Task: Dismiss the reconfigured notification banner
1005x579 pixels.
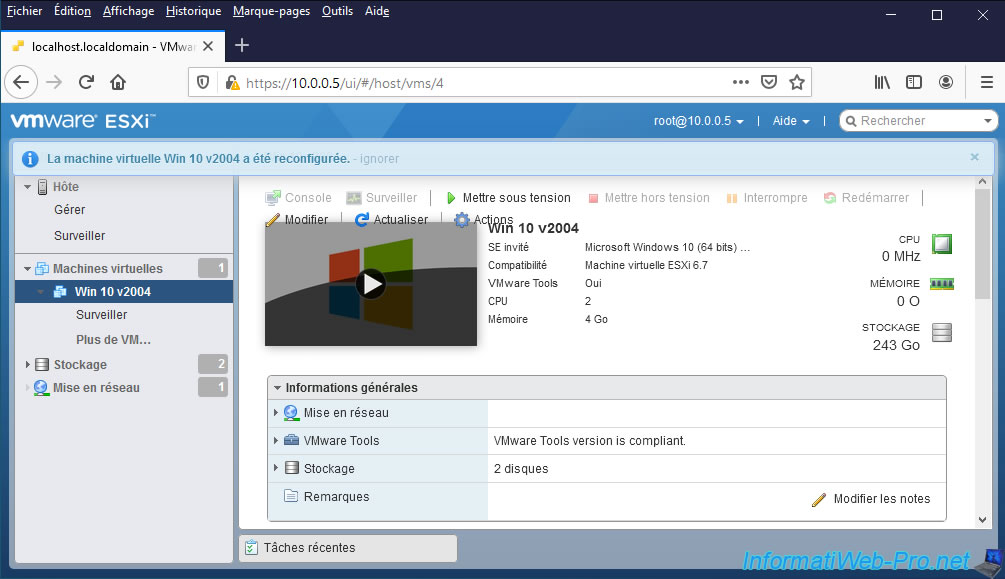Action: [974, 157]
